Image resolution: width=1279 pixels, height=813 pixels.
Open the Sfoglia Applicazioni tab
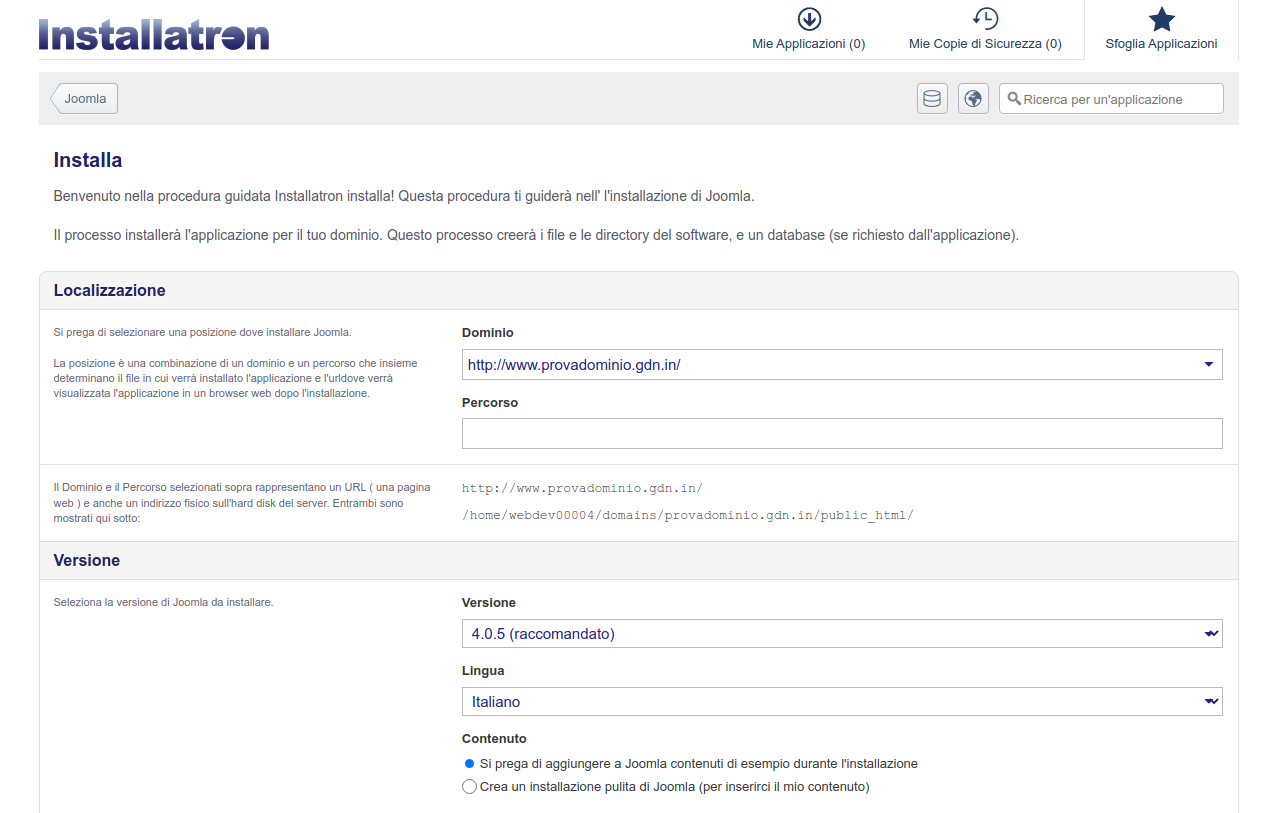(1161, 30)
